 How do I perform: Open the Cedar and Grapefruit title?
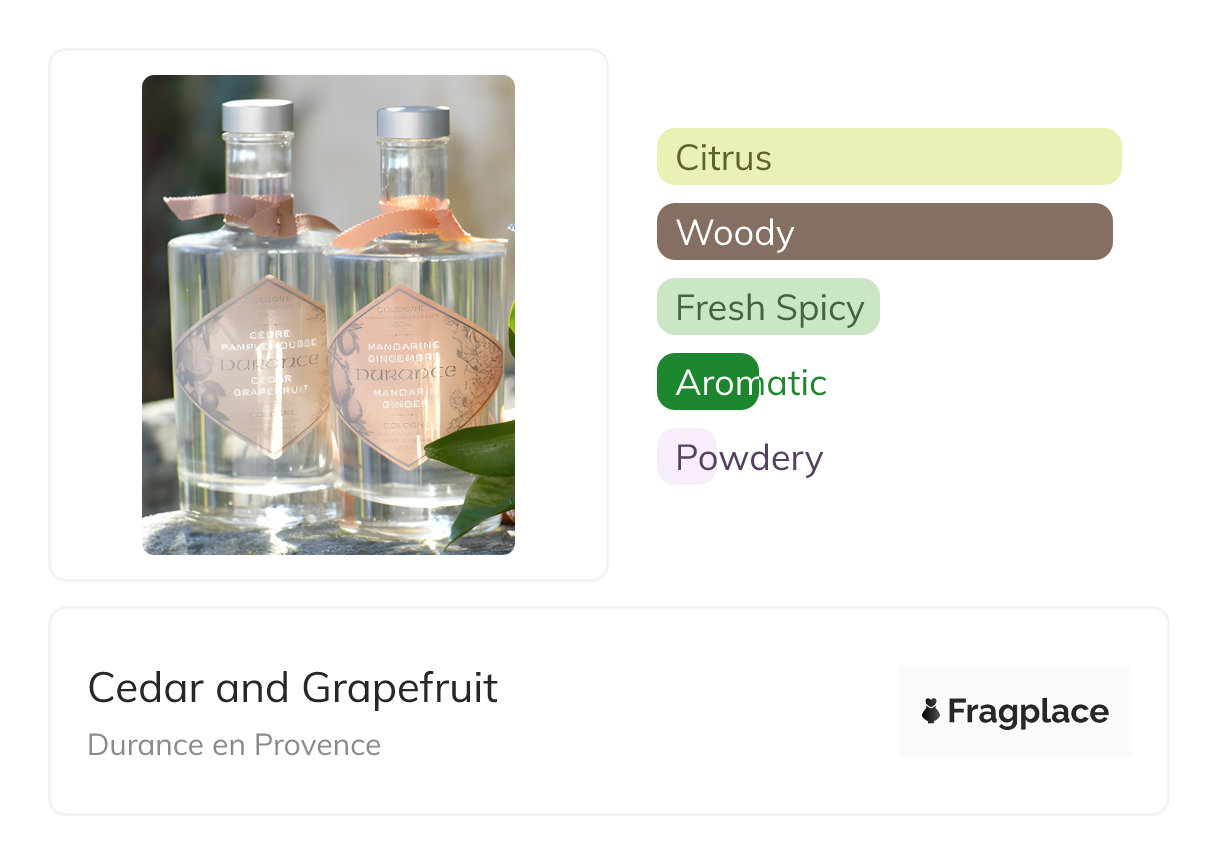(x=292, y=688)
